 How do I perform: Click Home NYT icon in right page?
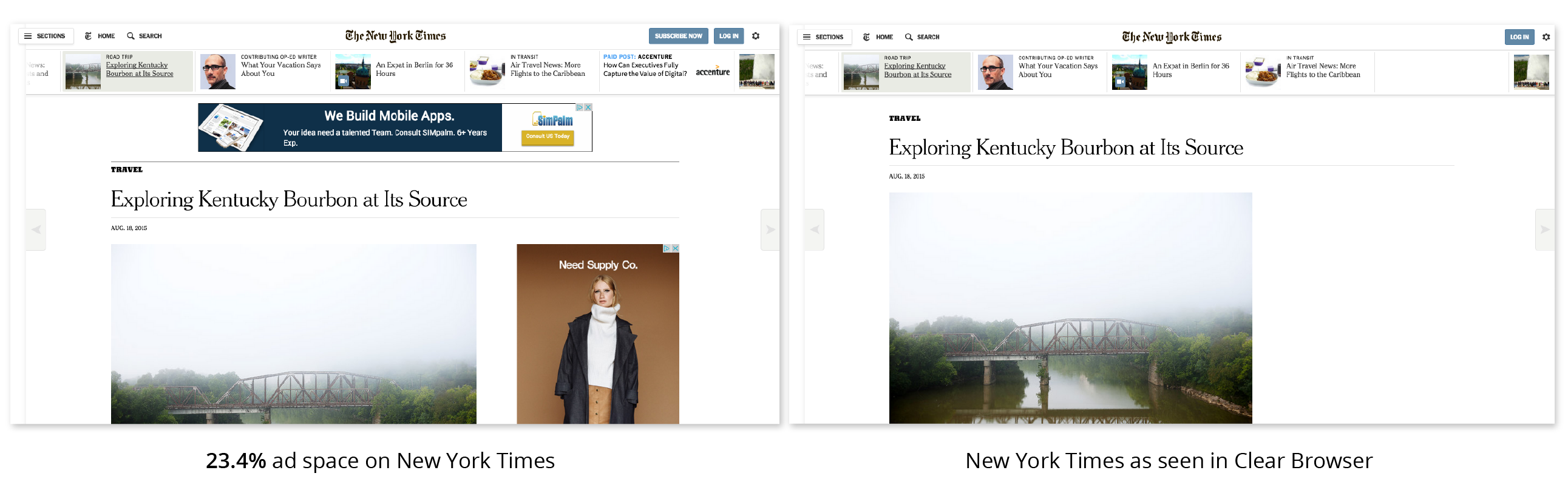click(866, 37)
